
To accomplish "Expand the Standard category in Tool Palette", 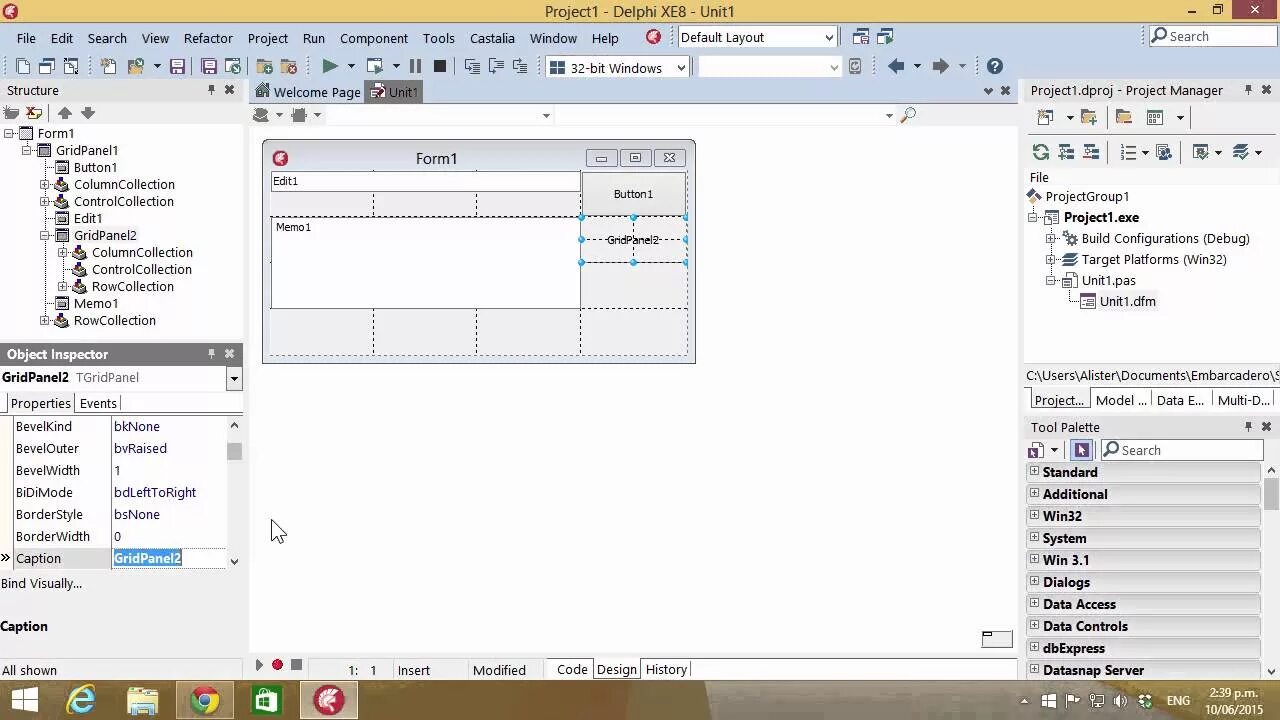I will point(1035,472).
